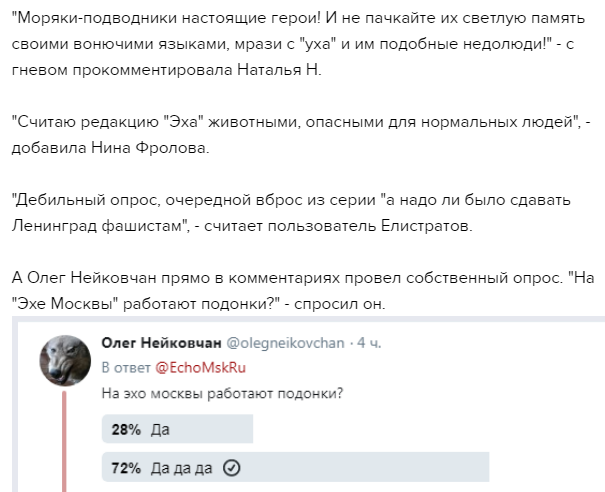Open the tweet timestamp 4 ч.
The height and width of the screenshot is (492, 605).
click(369, 343)
